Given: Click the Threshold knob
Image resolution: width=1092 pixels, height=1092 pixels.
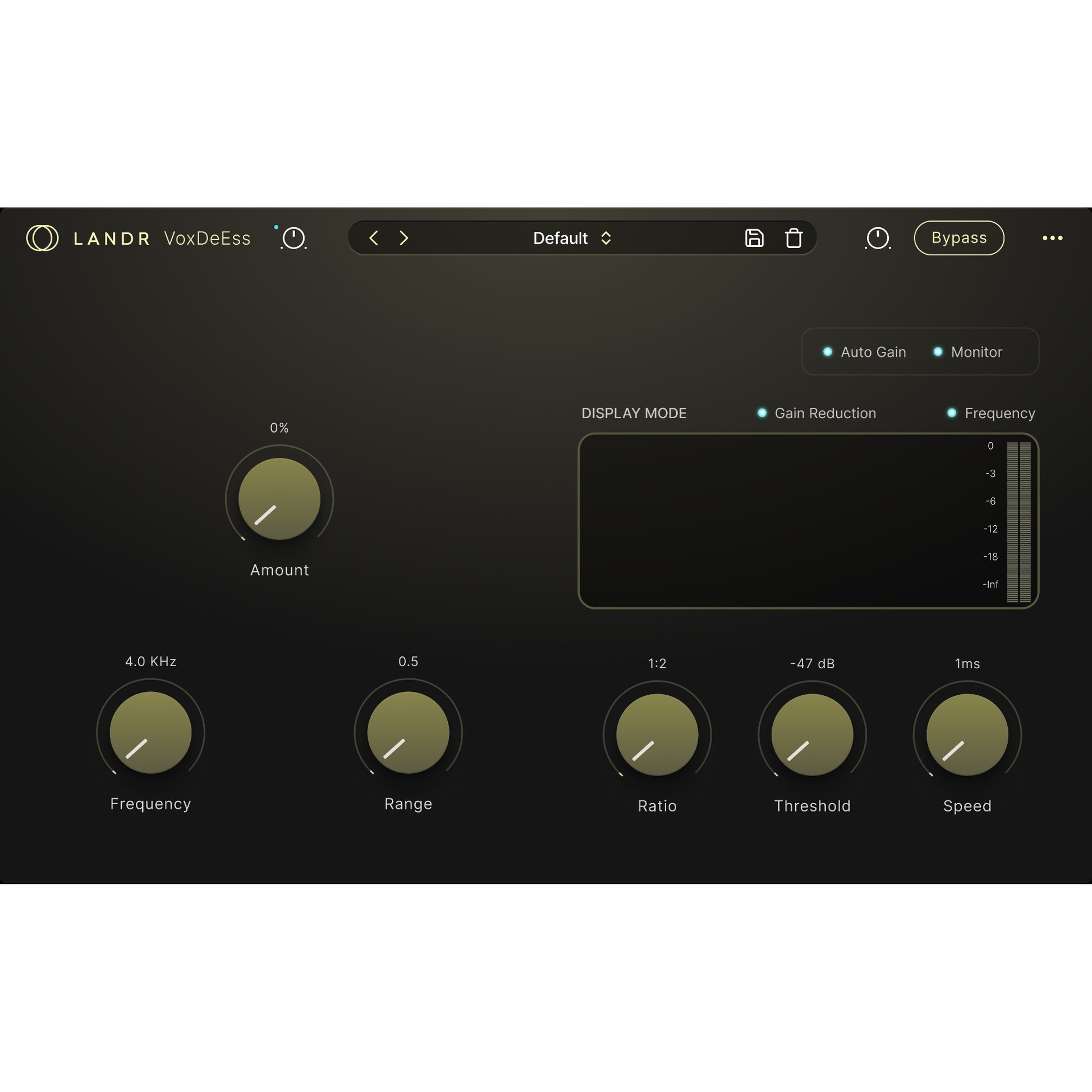Looking at the screenshot, I should click(812, 735).
